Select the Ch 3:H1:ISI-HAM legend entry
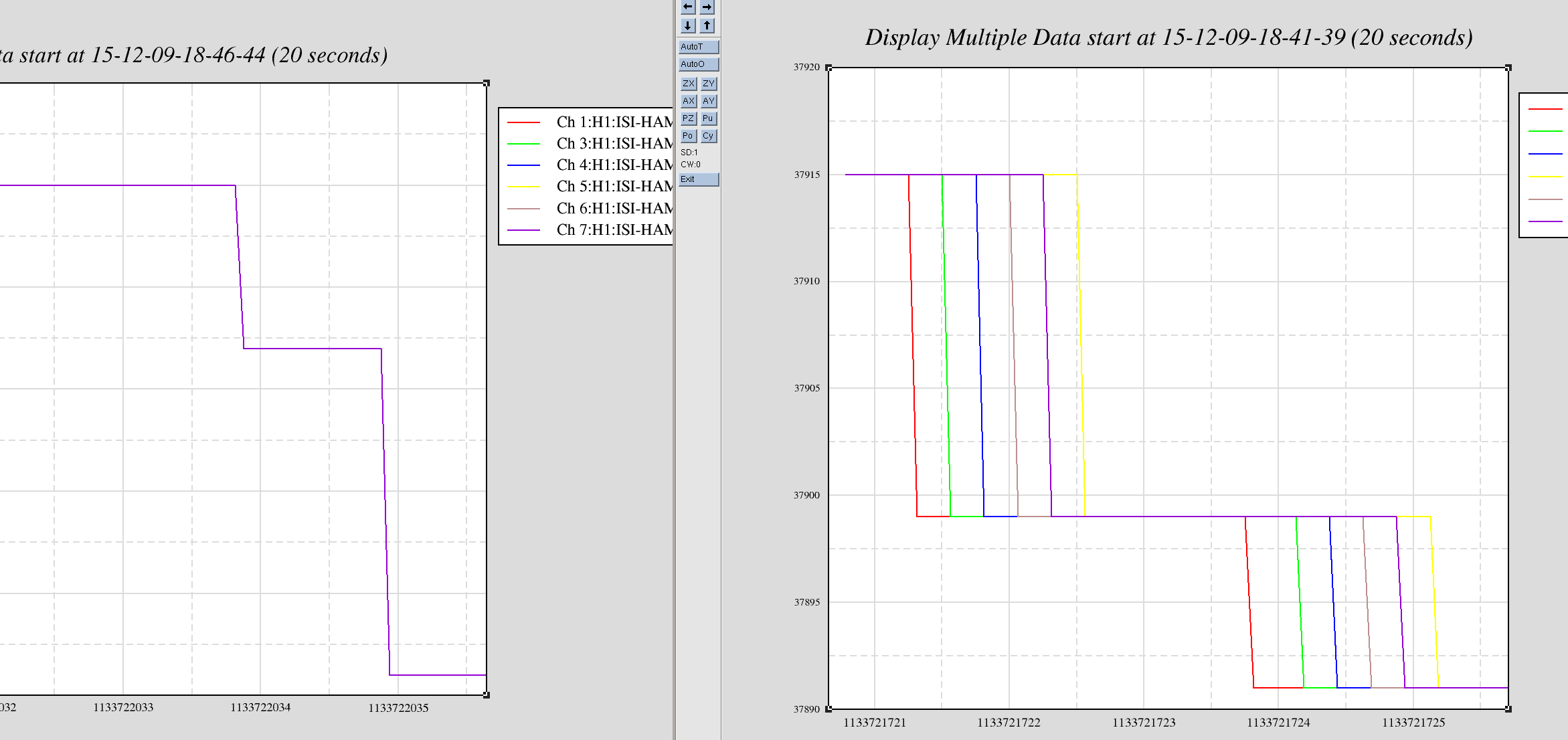Screen dimensions: 1568x740 pyautogui.click(x=590, y=143)
